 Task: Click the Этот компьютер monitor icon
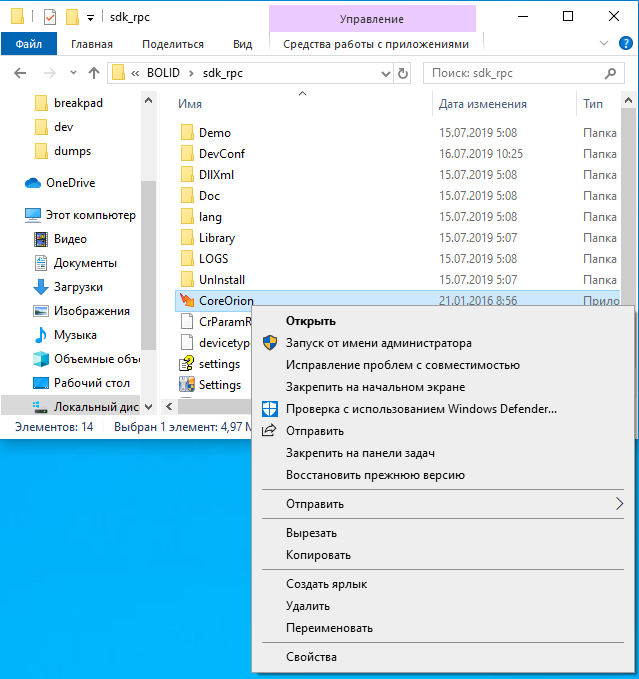coord(33,215)
